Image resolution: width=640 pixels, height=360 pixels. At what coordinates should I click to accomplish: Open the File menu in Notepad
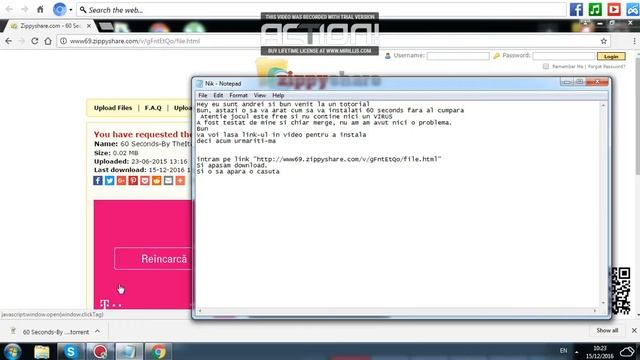[202, 95]
